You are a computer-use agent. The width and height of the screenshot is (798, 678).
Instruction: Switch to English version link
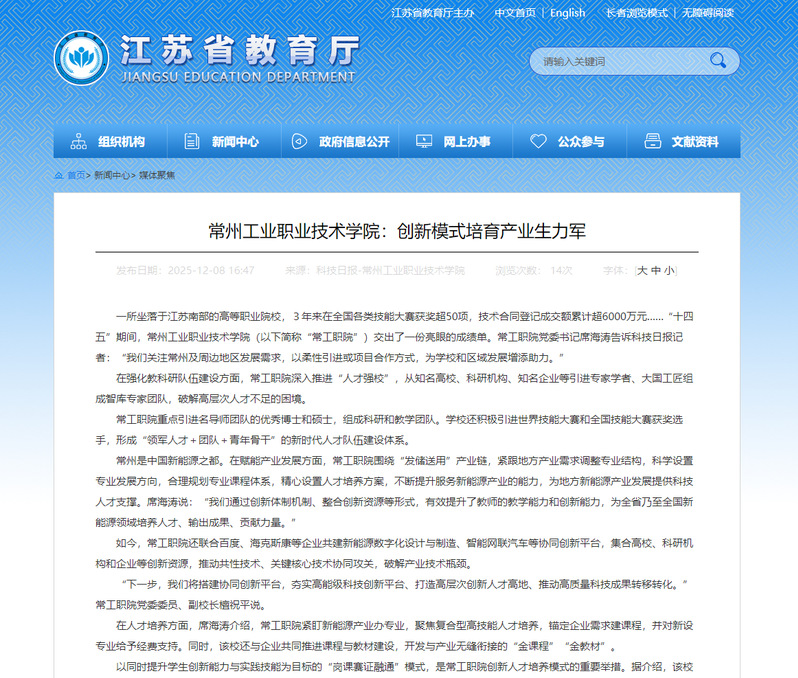567,13
